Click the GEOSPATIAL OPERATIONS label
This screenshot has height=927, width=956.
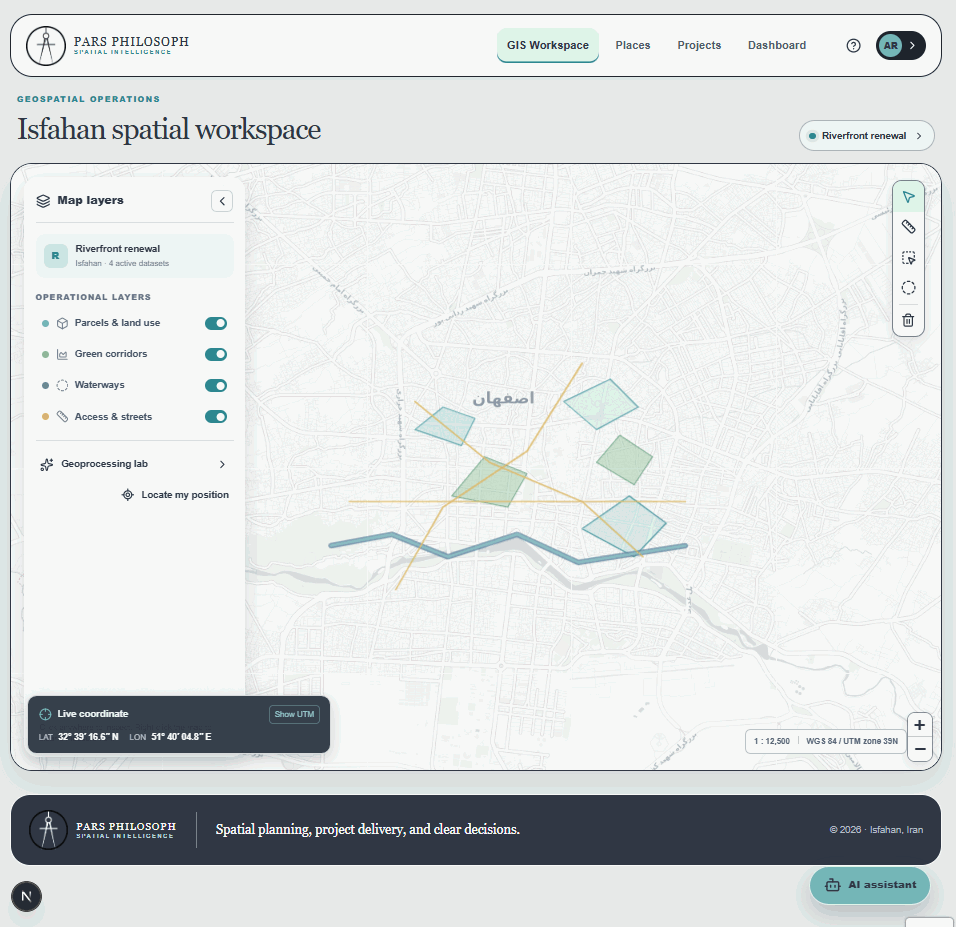pyautogui.click(x=88, y=99)
